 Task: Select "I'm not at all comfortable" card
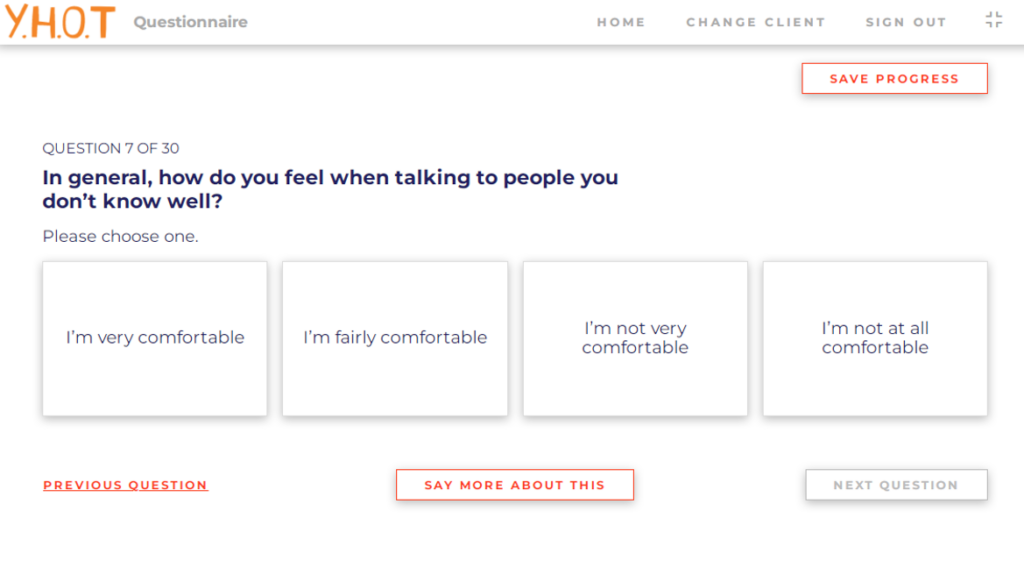pos(875,338)
